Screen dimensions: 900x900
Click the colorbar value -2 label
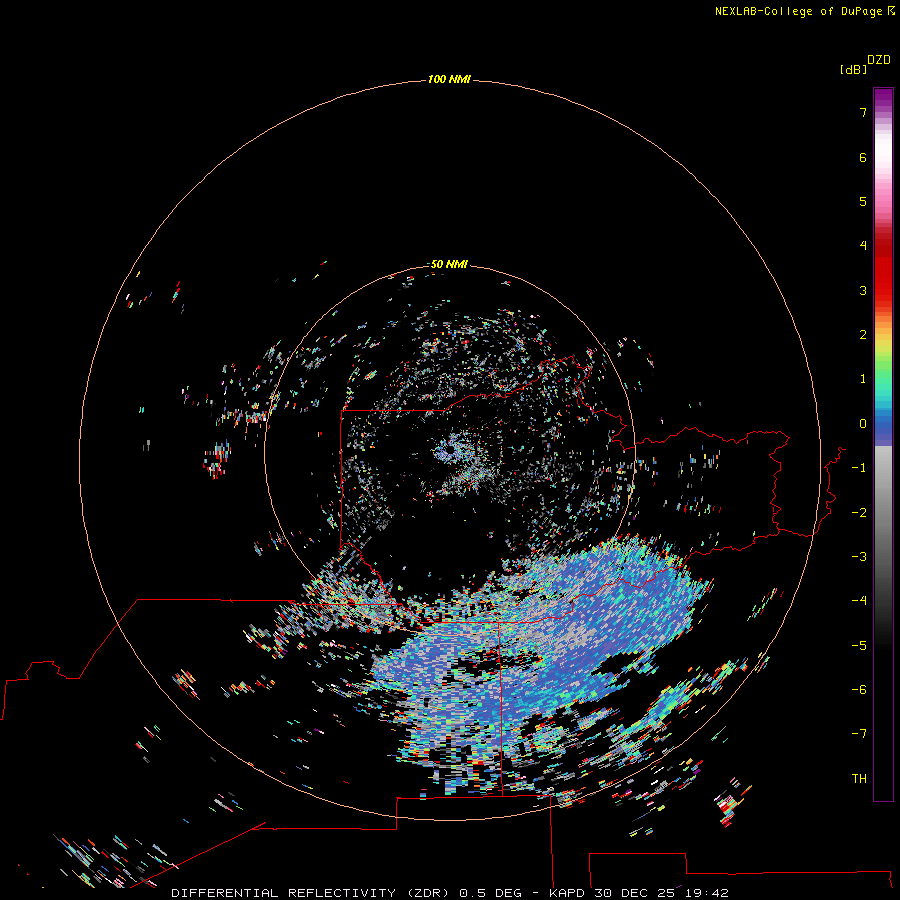(x=859, y=513)
